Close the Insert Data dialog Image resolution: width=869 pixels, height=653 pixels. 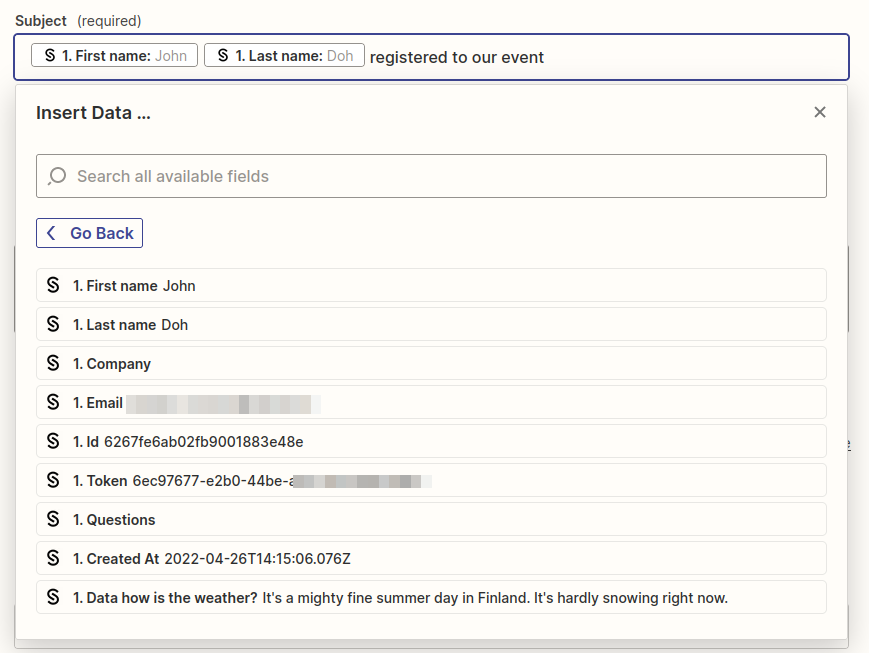tap(820, 112)
